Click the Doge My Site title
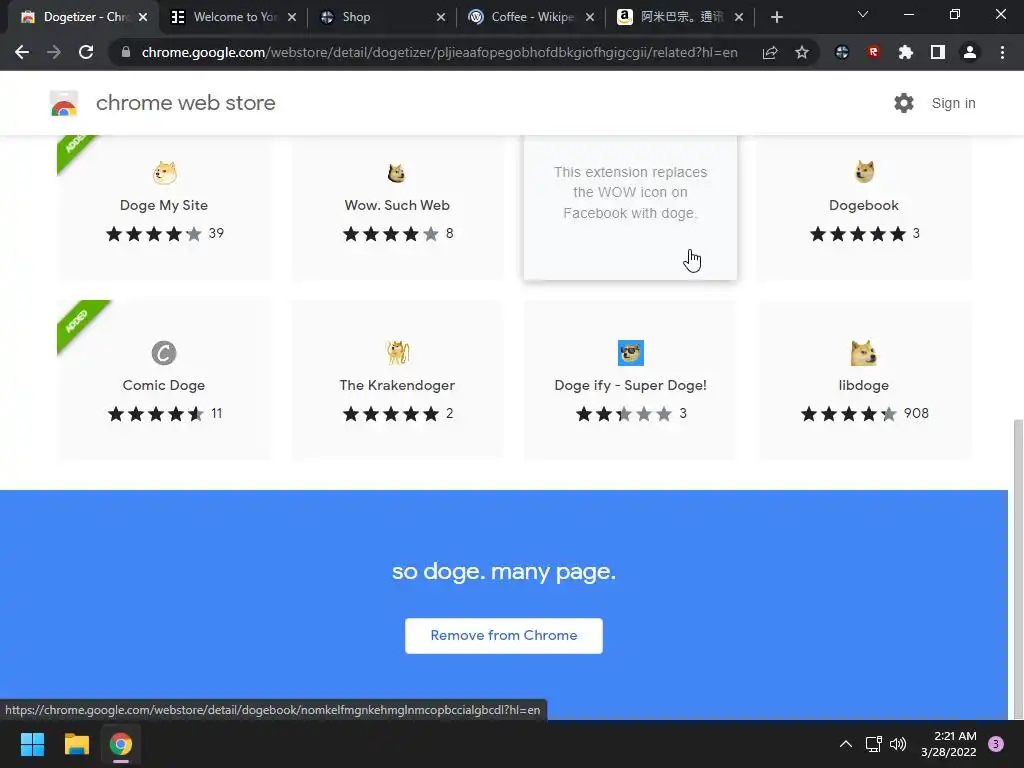The width and height of the screenshot is (1024, 768). (x=164, y=205)
